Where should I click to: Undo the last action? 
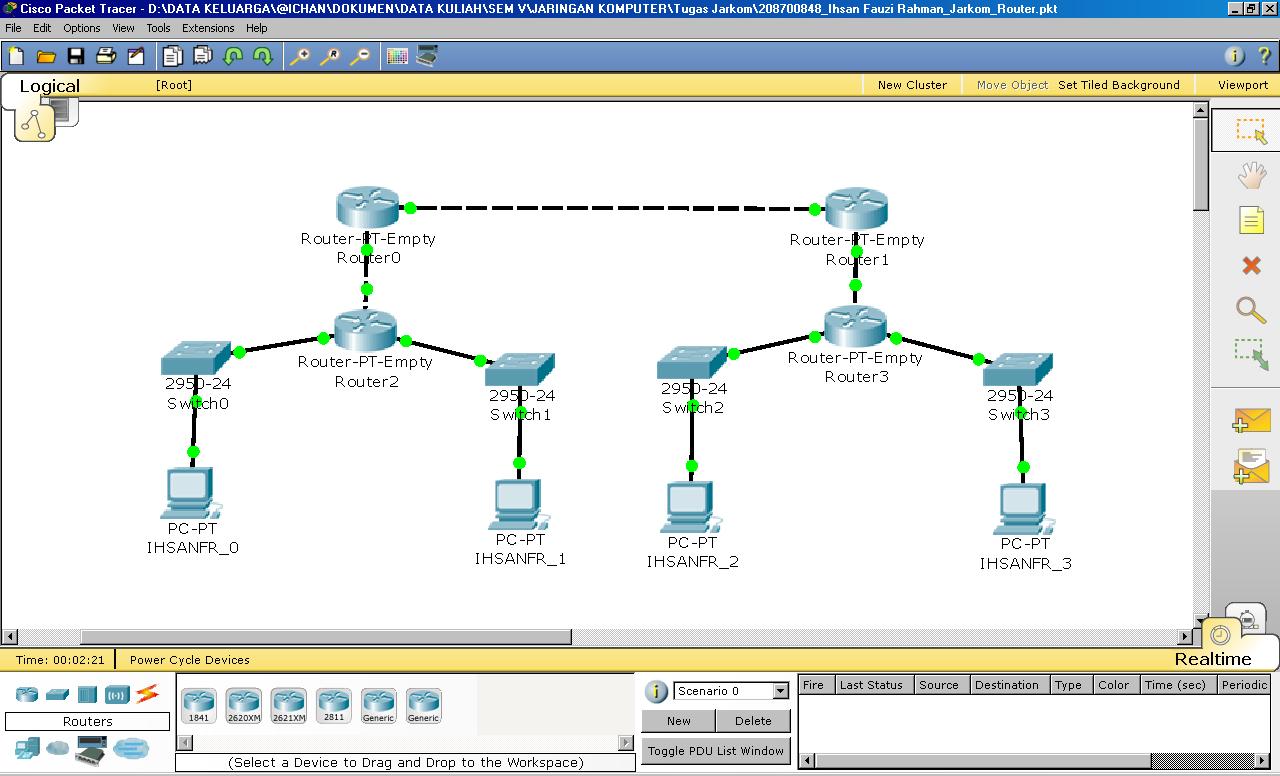(233, 56)
